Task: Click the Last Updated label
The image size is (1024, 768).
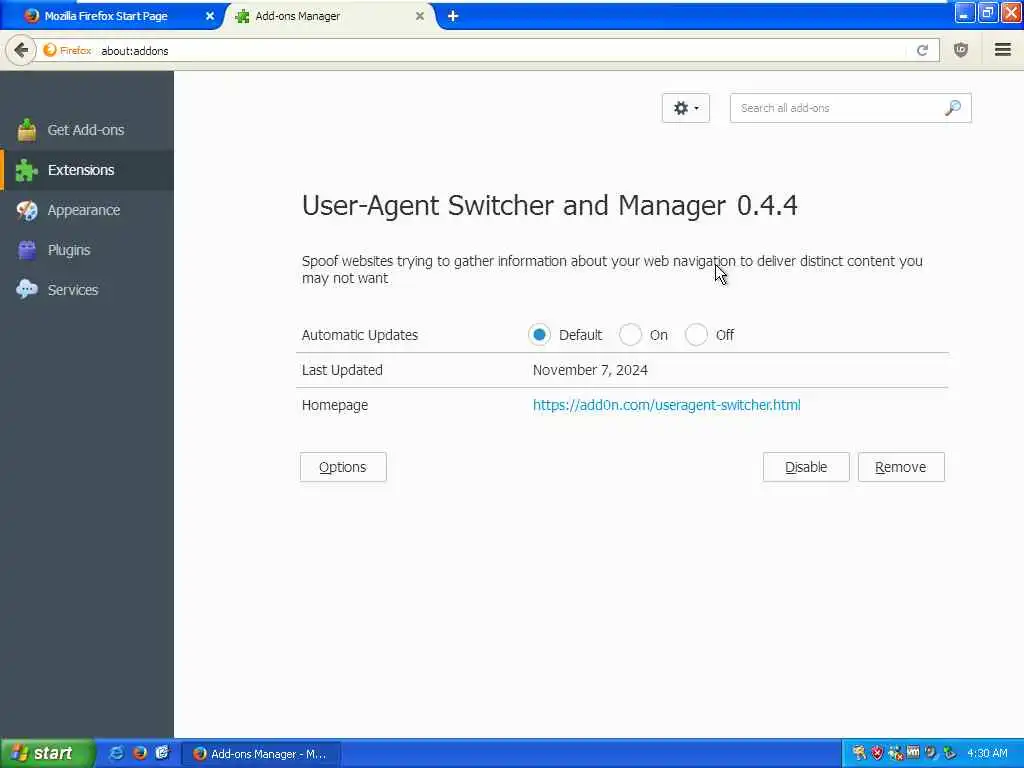Action: pyautogui.click(x=342, y=370)
